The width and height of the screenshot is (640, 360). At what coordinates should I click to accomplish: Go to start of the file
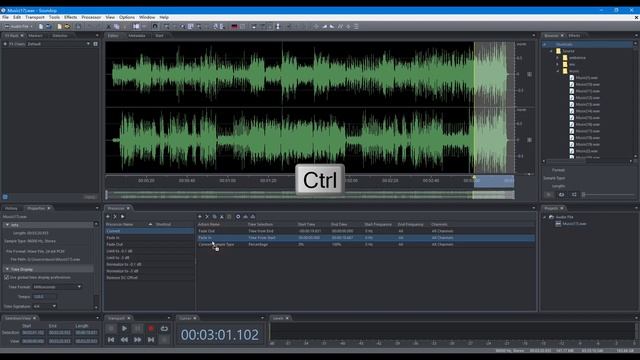tap(111, 340)
